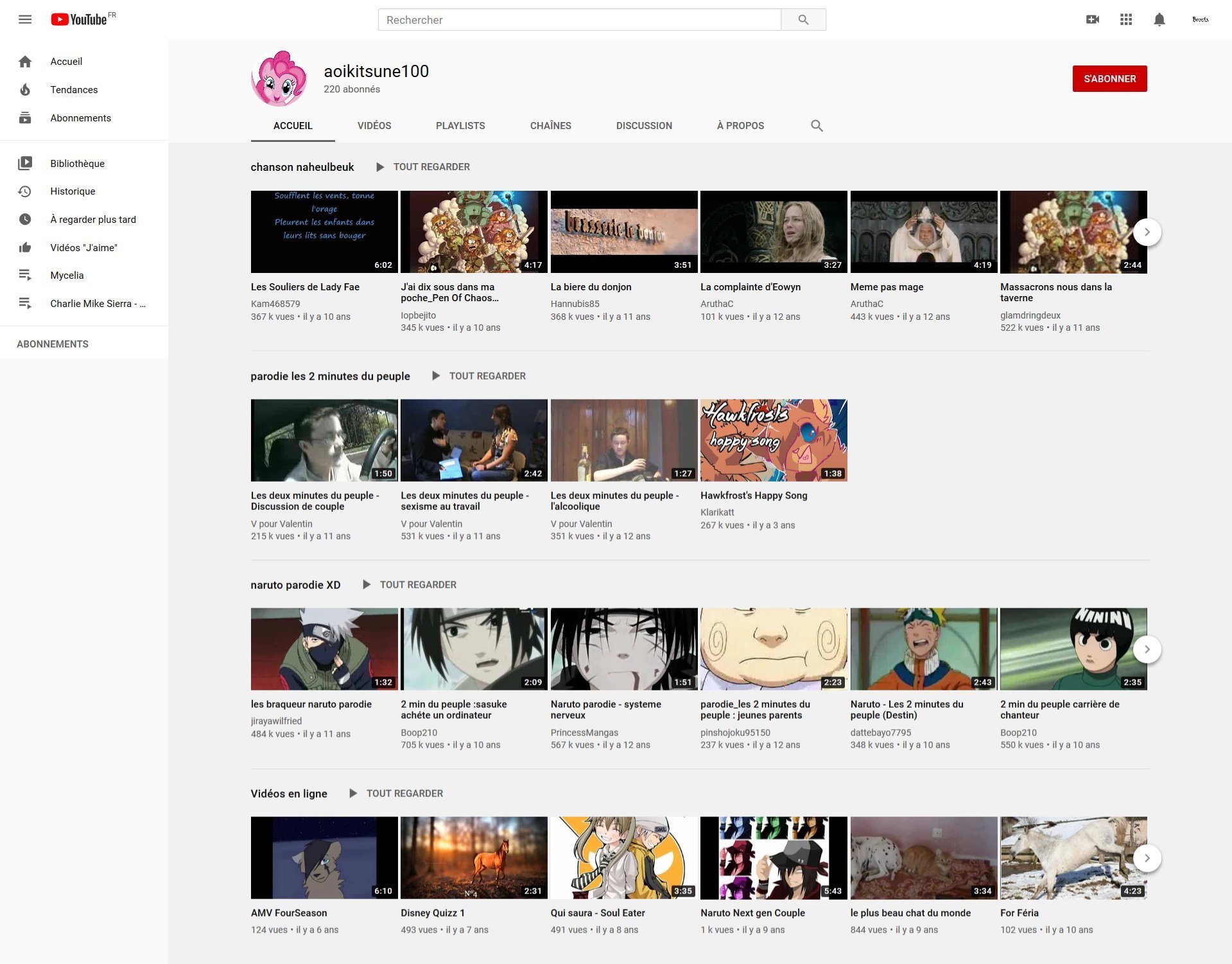Viewport: 1232px width, 964px height.
Task: Focus the Rechercher search field
Action: [579, 20]
